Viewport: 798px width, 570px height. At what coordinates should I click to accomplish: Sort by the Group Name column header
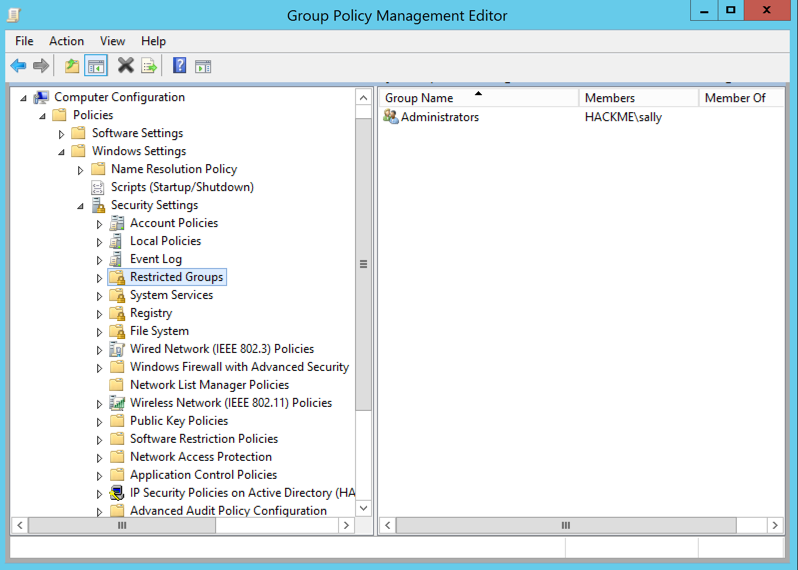(420, 98)
